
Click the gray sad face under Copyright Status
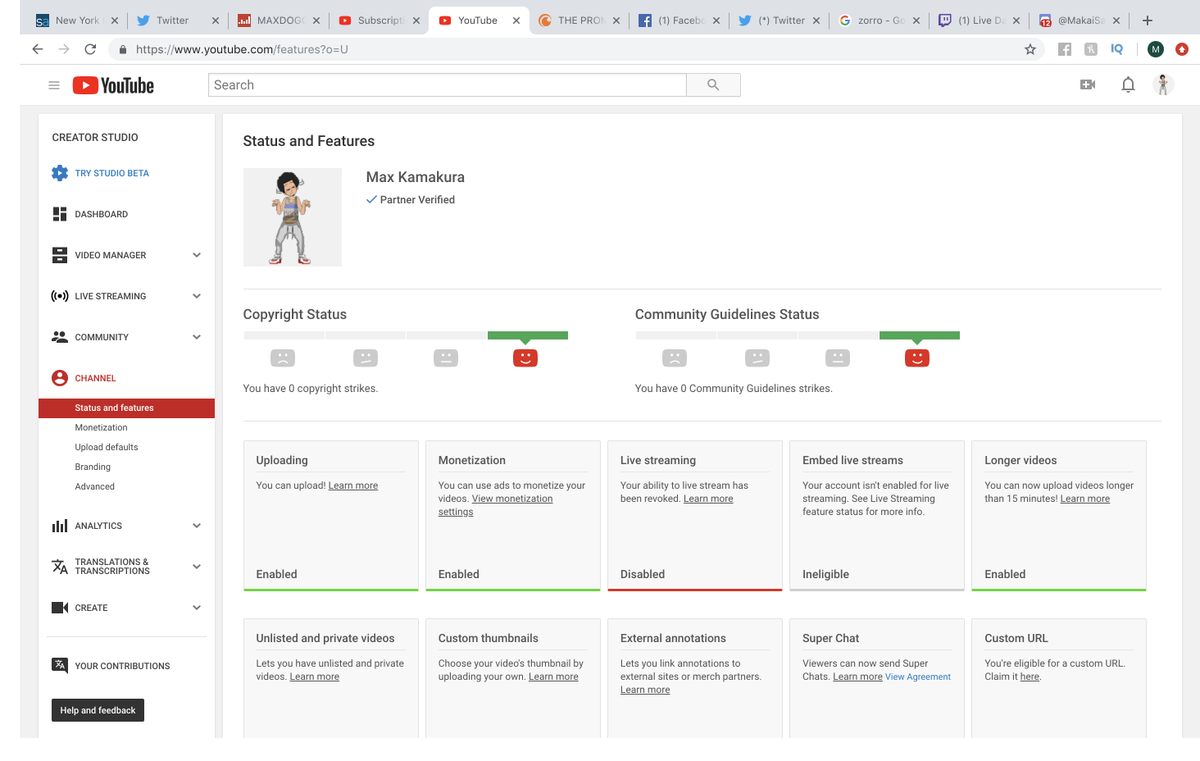pyautogui.click(x=283, y=357)
